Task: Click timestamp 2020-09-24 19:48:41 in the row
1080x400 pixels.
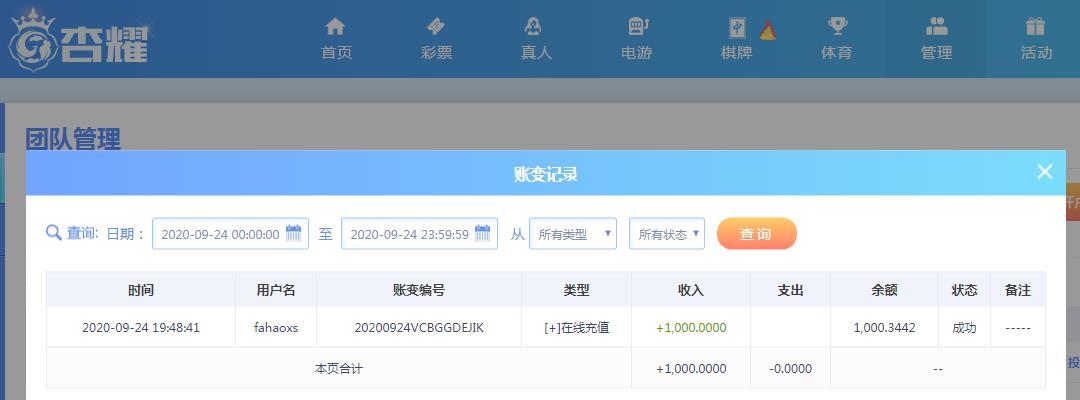Action: (141, 328)
